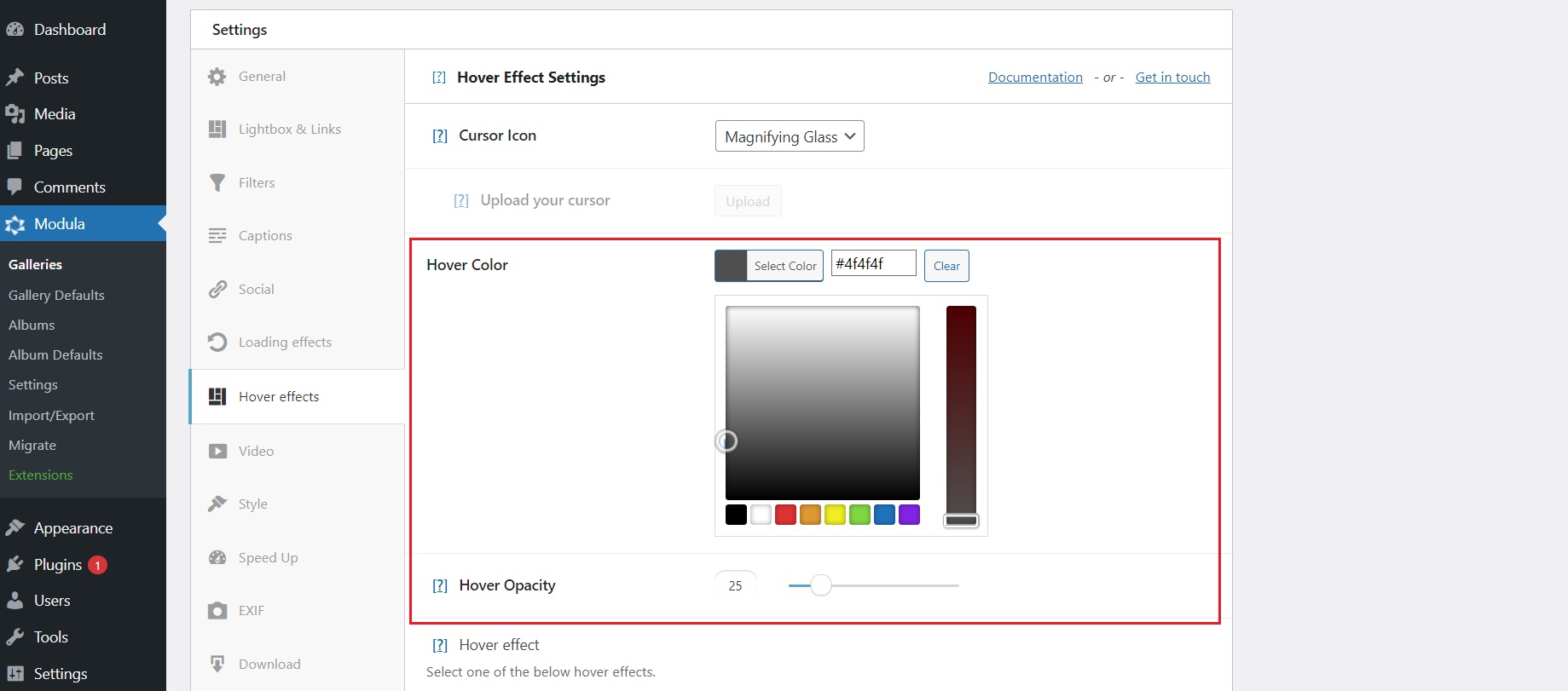The image size is (1568, 691).
Task: Pick the green palette swatch
Action: [x=859, y=515]
